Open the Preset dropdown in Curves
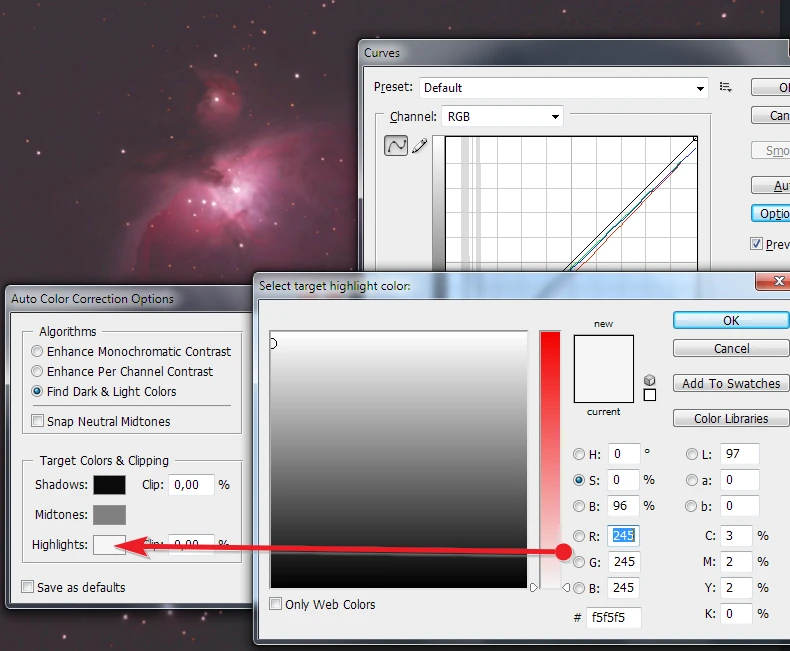This screenshot has height=651, width=790. [x=564, y=88]
